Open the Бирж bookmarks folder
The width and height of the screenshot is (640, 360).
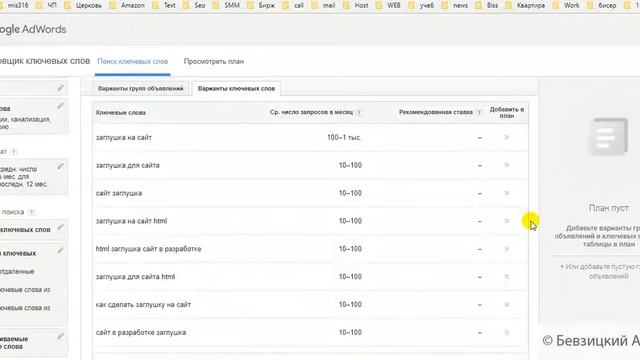(x=262, y=5)
